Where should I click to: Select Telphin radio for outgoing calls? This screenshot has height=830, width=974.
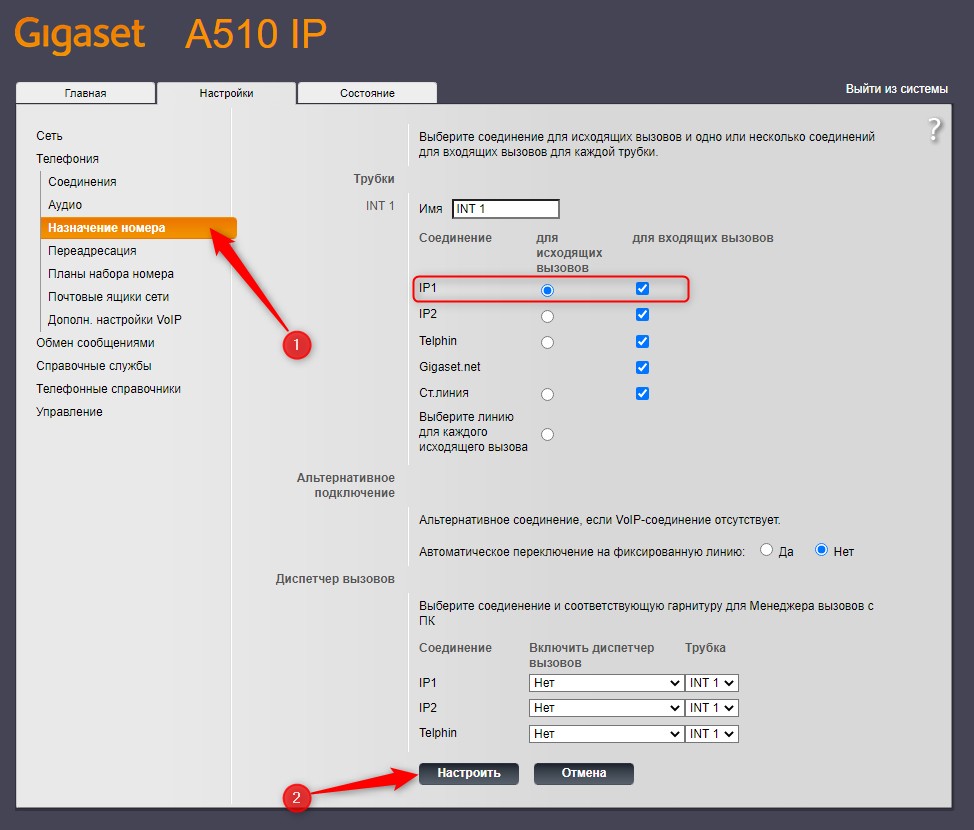pos(547,342)
